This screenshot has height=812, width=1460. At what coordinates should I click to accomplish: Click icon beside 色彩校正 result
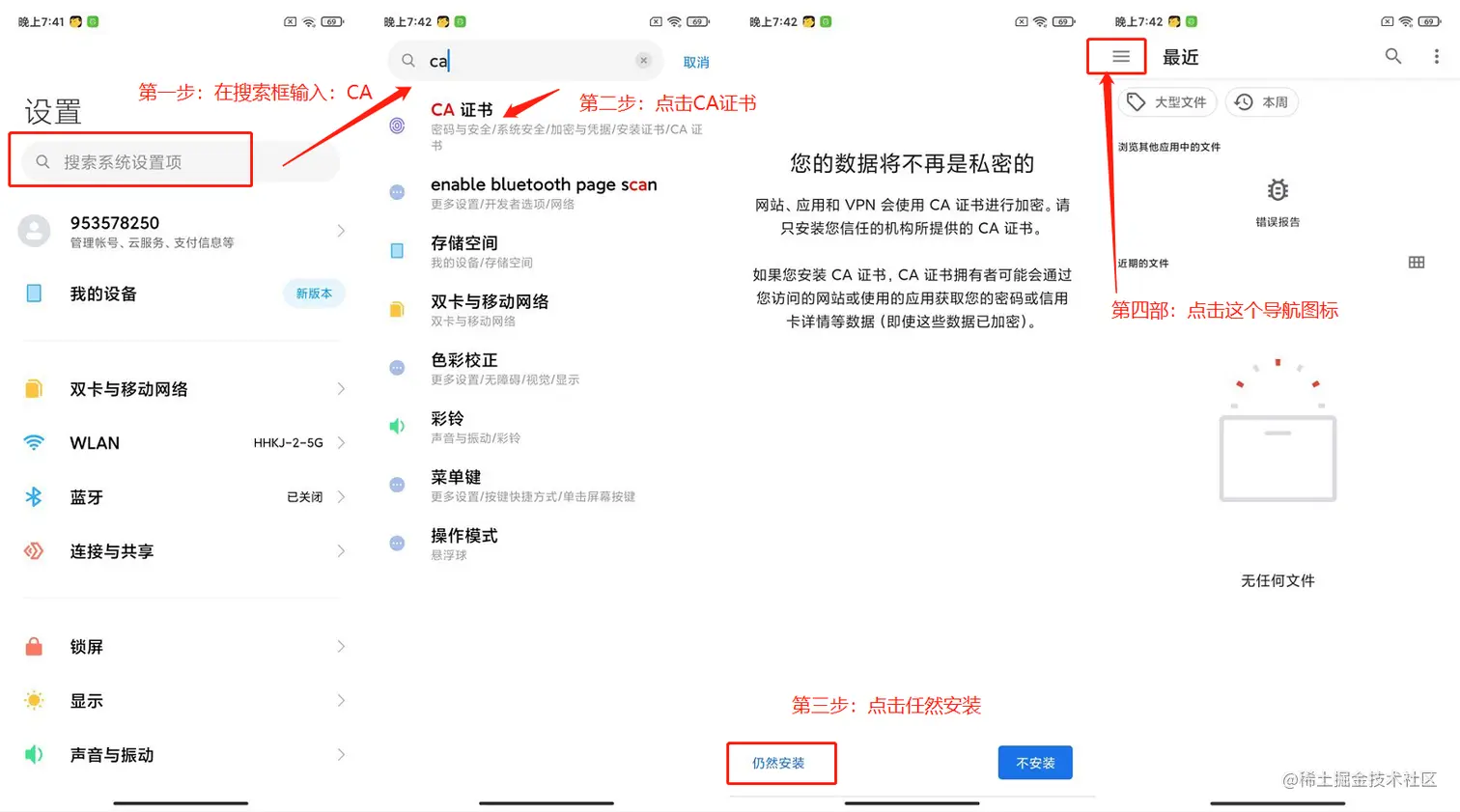pyautogui.click(x=397, y=368)
